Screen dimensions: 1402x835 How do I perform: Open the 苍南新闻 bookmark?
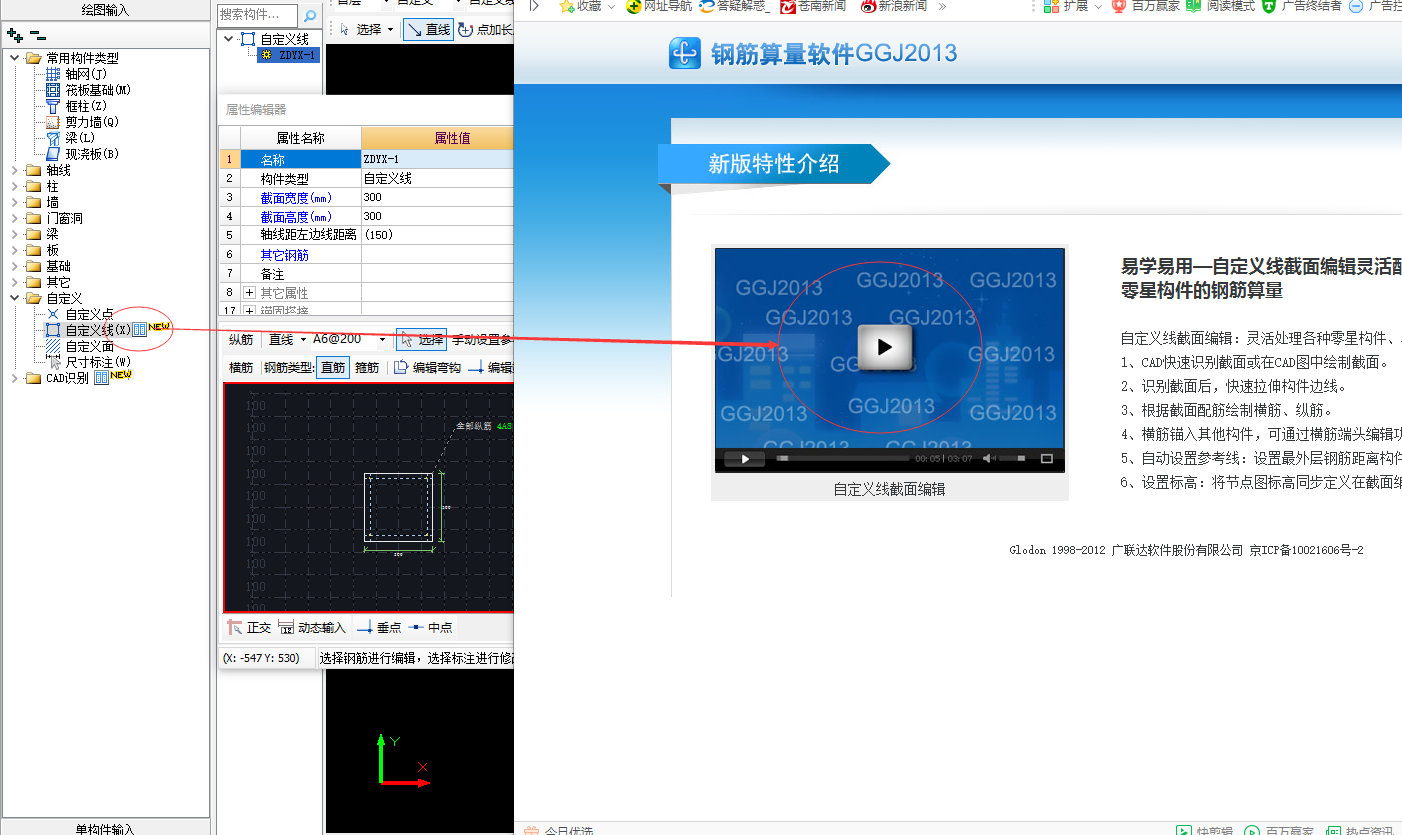coord(812,6)
